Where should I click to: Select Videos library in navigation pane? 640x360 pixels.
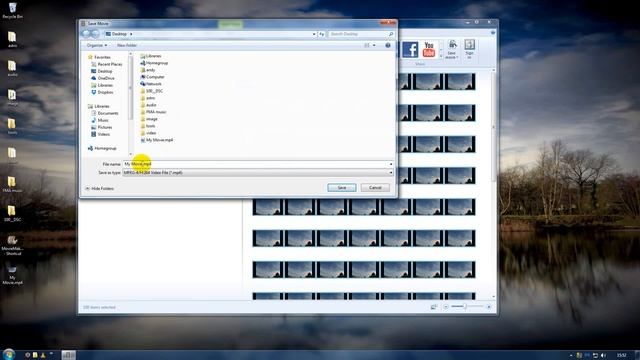pos(100,134)
